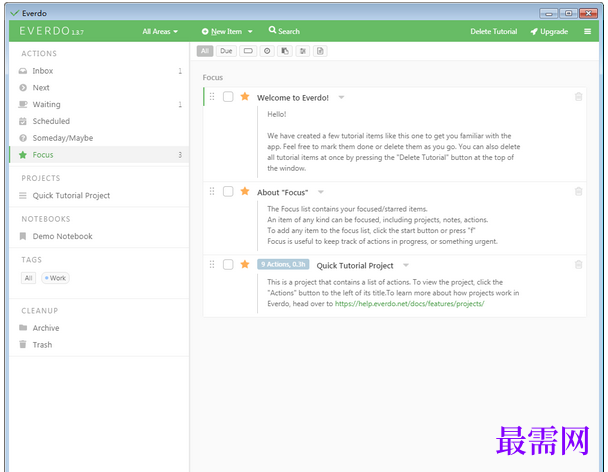Image resolution: width=608 pixels, height=472 pixels.
Task: Click the time filter clock icon
Action: point(267,51)
